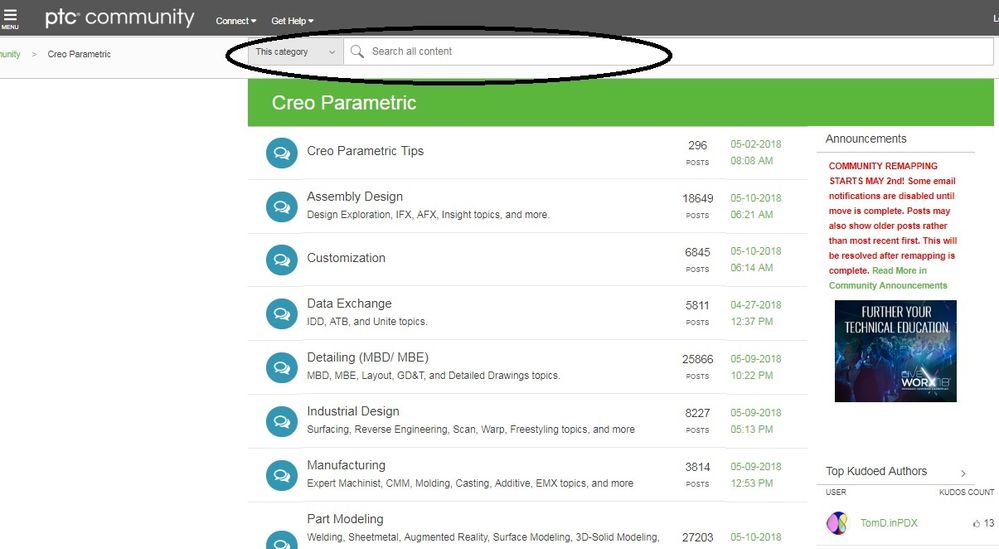Click the 05-02-2018 last post date

(x=756, y=145)
